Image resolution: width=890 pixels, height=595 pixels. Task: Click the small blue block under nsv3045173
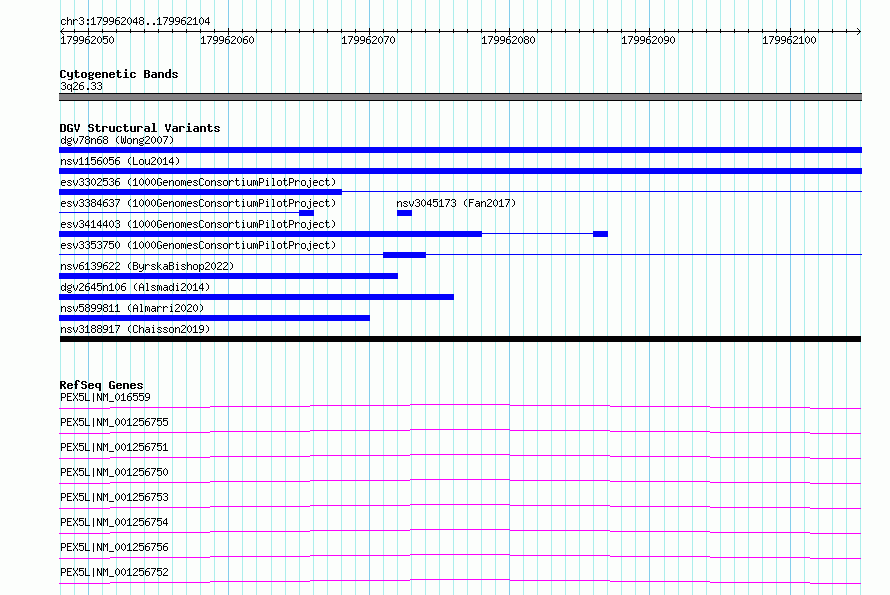click(x=404, y=213)
